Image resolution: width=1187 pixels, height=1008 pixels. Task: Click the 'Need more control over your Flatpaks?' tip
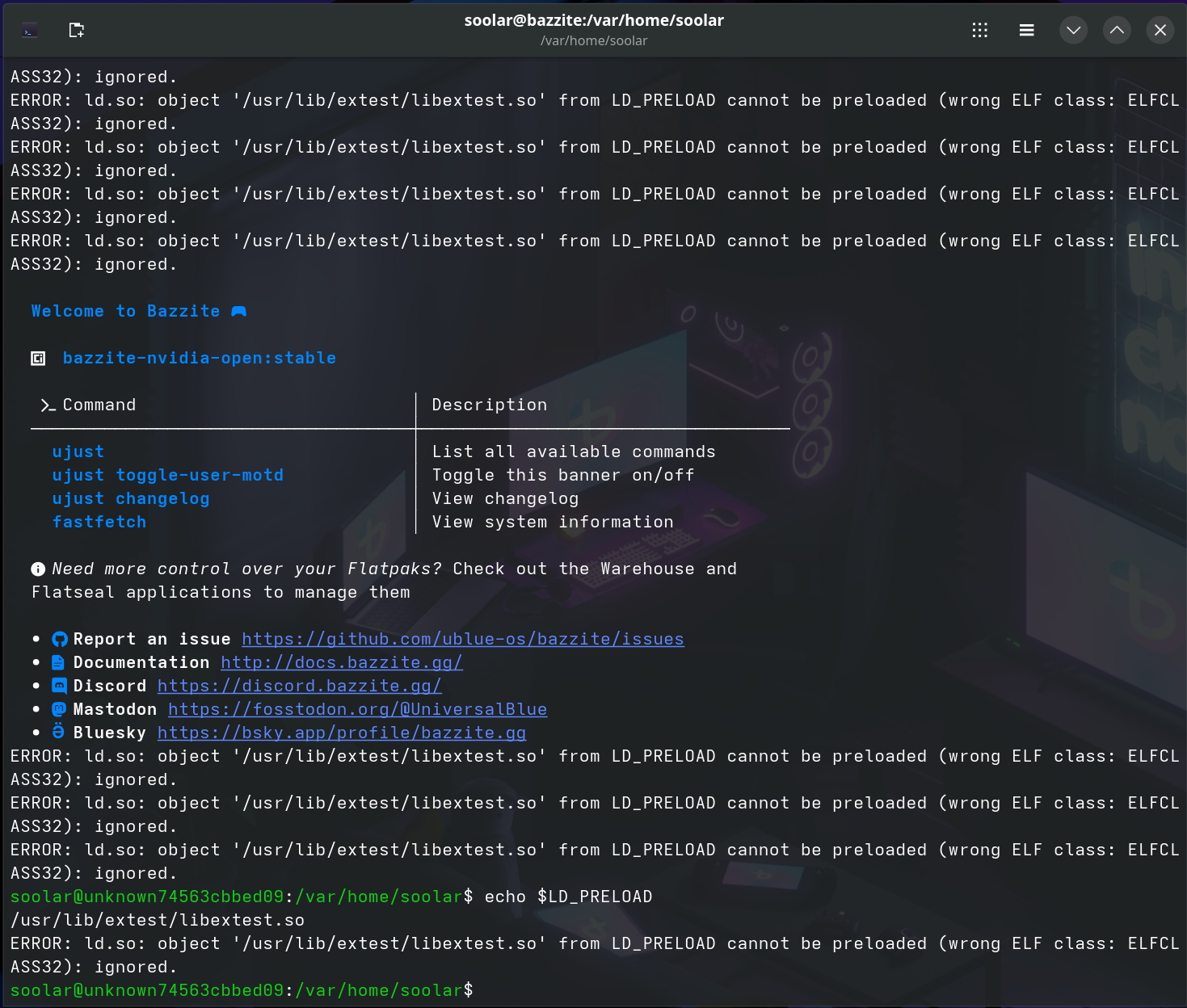[x=247, y=569]
